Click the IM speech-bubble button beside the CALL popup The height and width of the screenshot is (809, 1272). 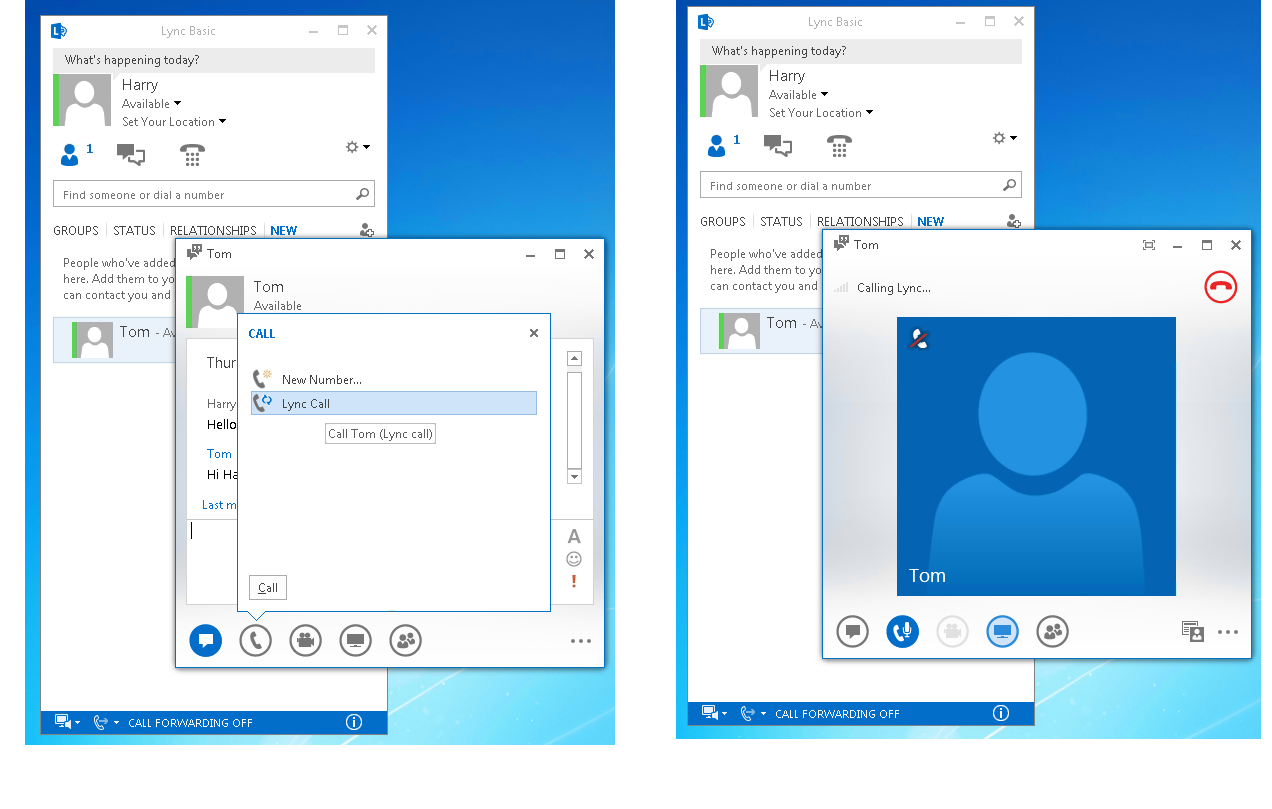[x=206, y=641]
